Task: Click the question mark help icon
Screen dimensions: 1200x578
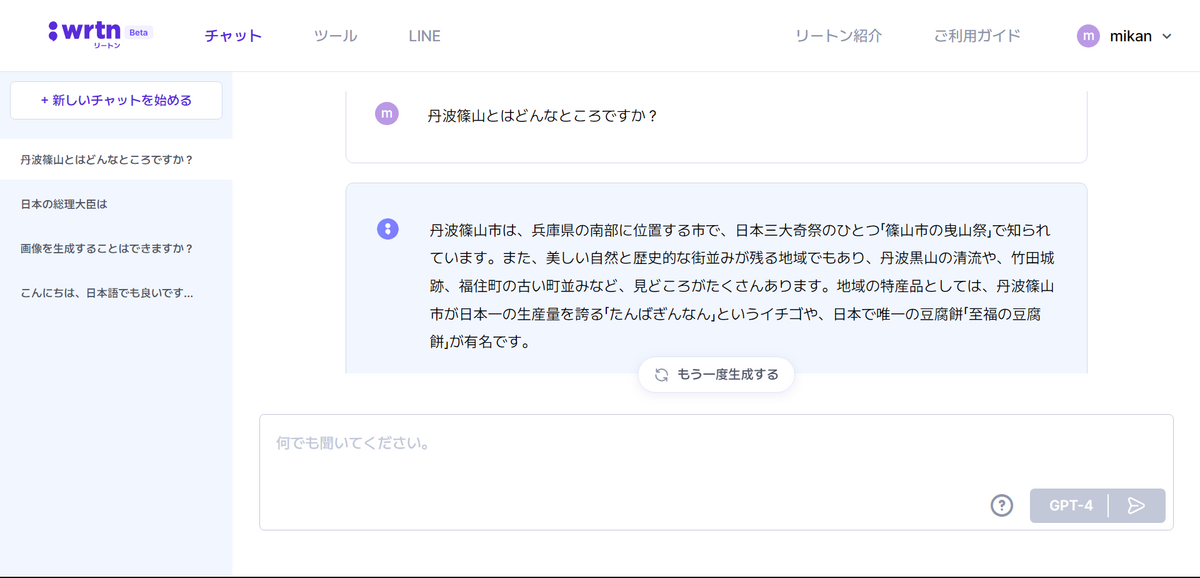Action: tap(1002, 506)
